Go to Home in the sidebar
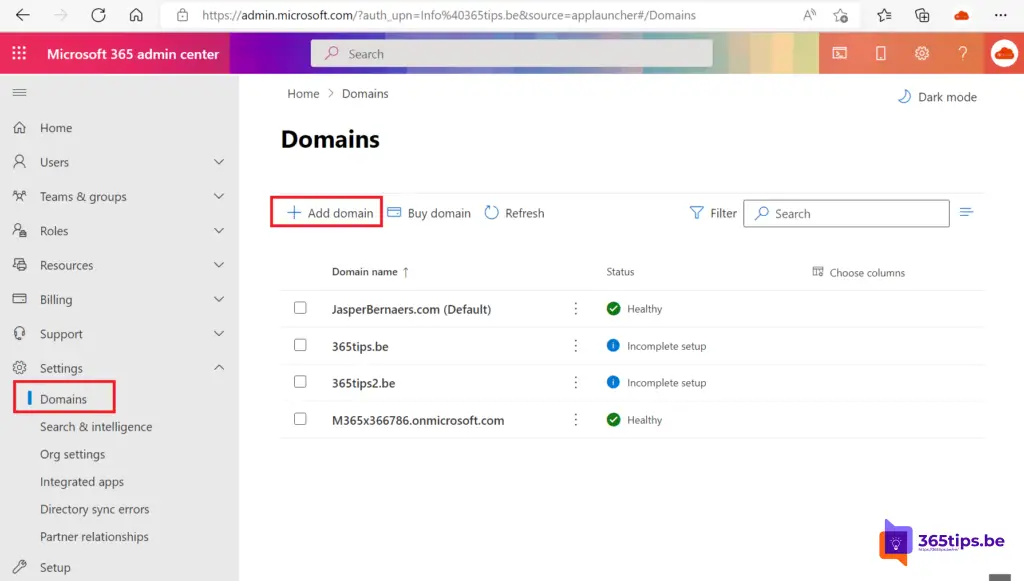 click(56, 128)
